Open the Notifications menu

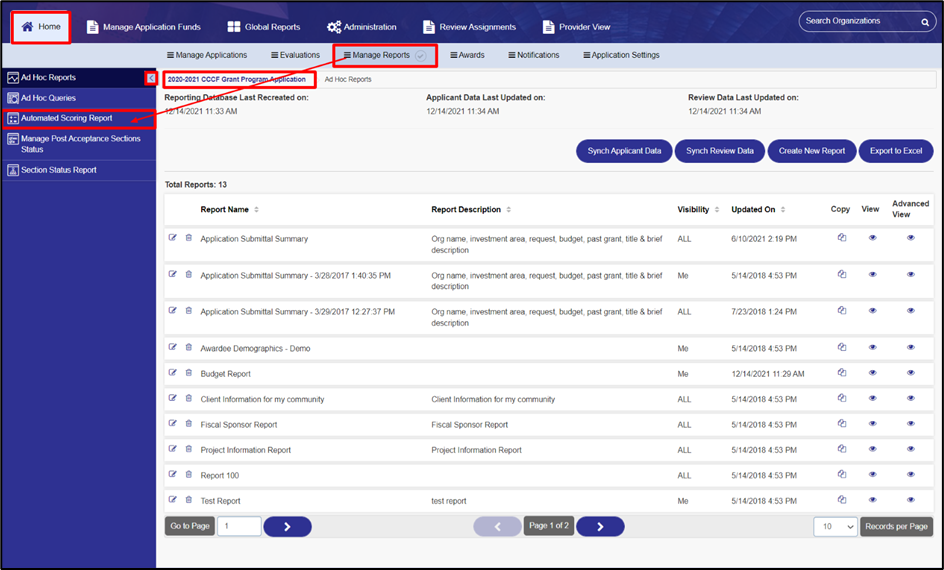tap(533, 55)
